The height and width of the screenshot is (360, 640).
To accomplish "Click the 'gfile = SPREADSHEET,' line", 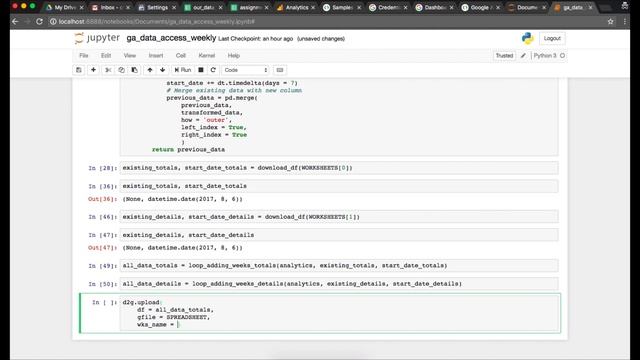I will click(173, 317).
